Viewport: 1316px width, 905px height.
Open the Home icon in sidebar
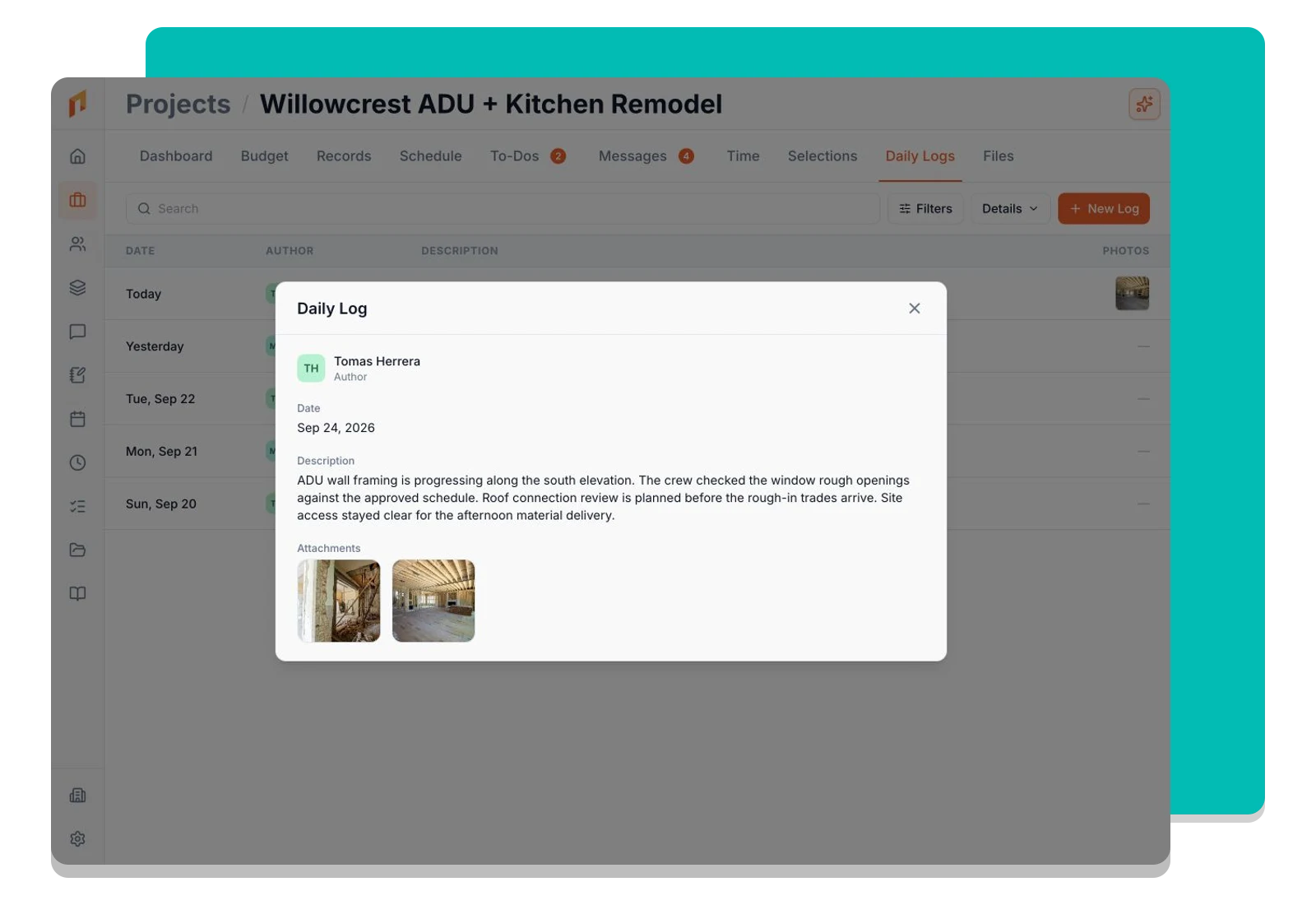(x=77, y=156)
